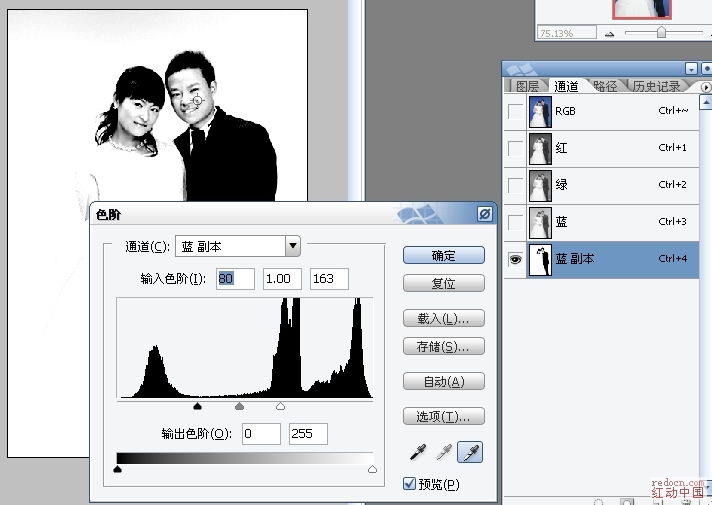The image size is (712, 505).
Task: Click the 存储(S)... save button
Action: coord(444,347)
